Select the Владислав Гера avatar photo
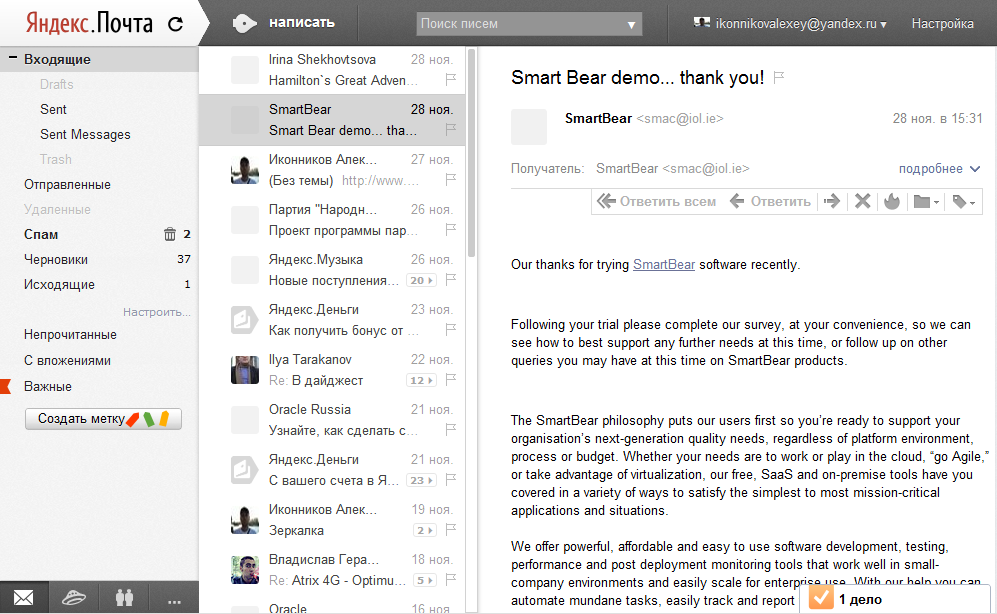Screen dimensions: 997x614 pos(245,570)
